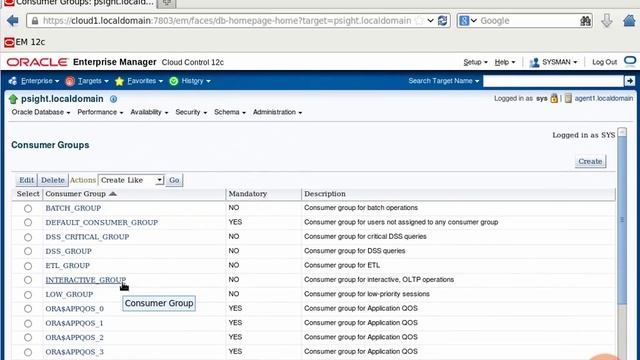
Task: Reload the page using refresh icon
Action: [x=442, y=20]
